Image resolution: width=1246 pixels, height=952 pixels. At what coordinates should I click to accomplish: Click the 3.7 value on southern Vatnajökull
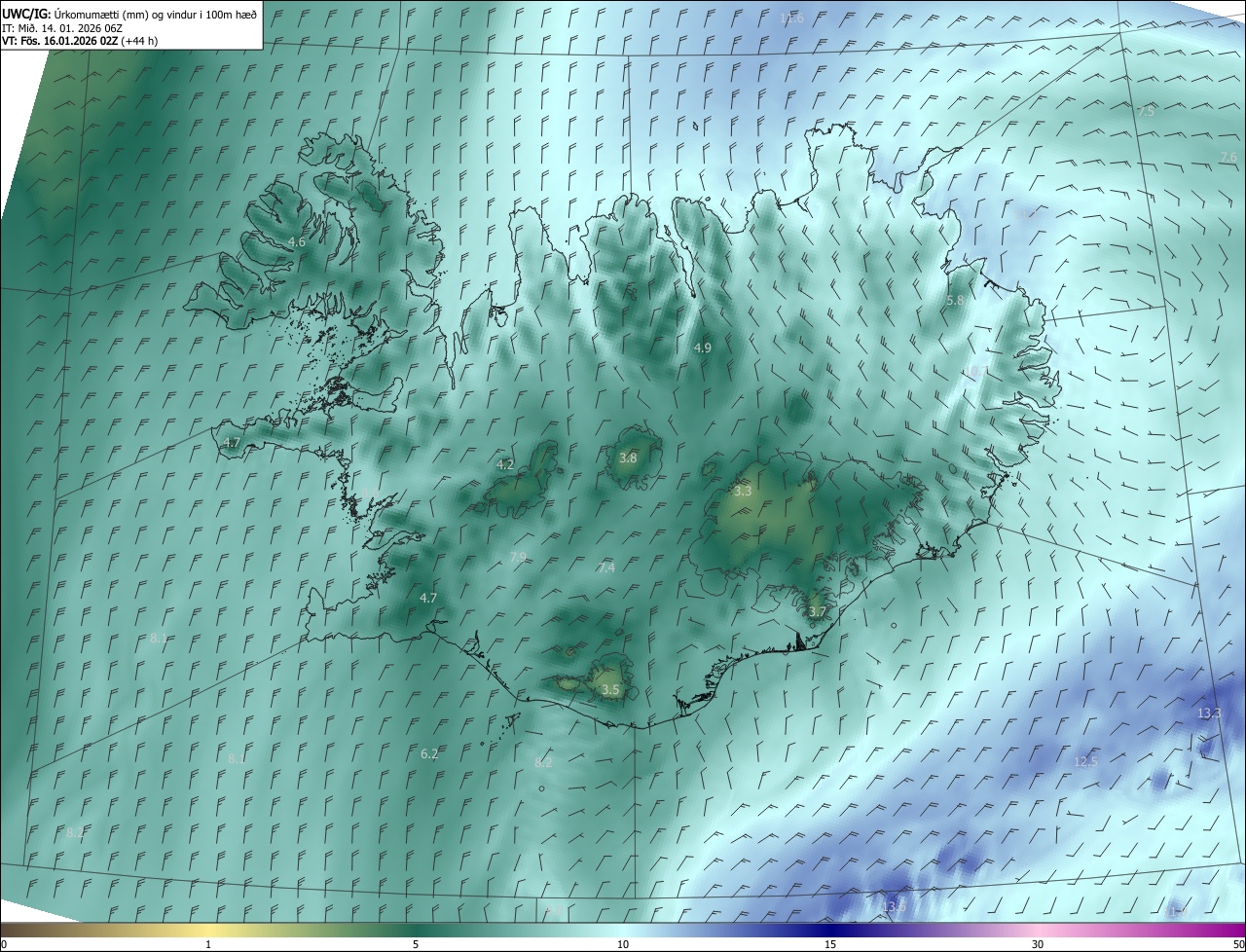(818, 612)
